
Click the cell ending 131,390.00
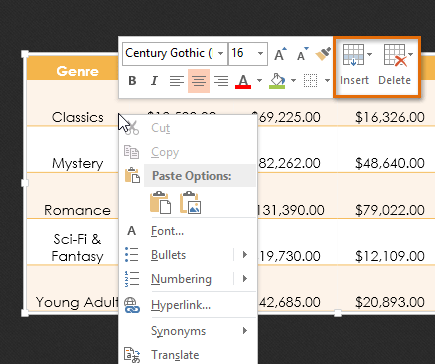[x=291, y=210]
